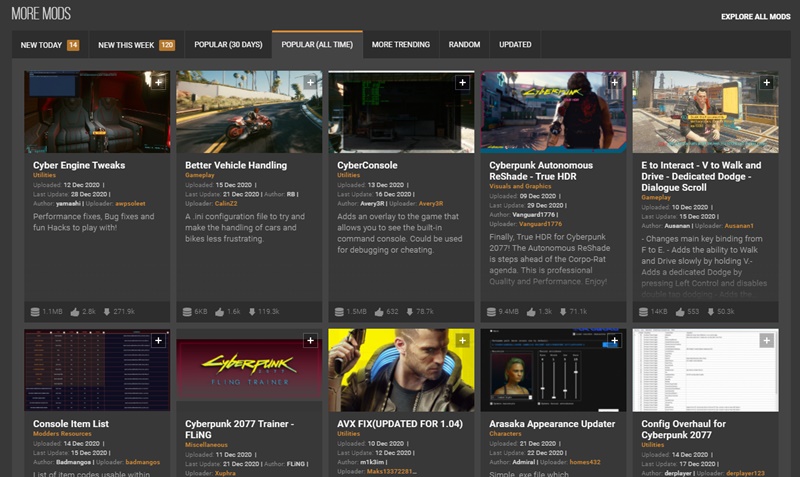Click thumbs-up icon on Autonomous ReShade card
The image size is (800, 477).
click(531, 312)
